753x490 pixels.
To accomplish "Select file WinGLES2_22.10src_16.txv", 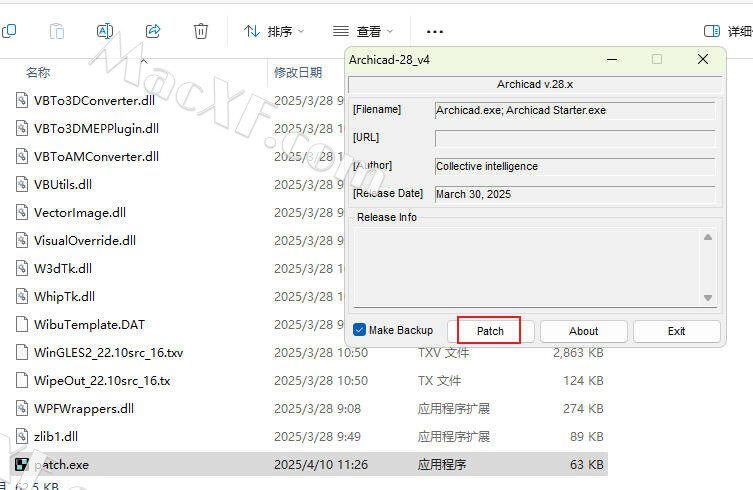I will (x=109, y=353).
